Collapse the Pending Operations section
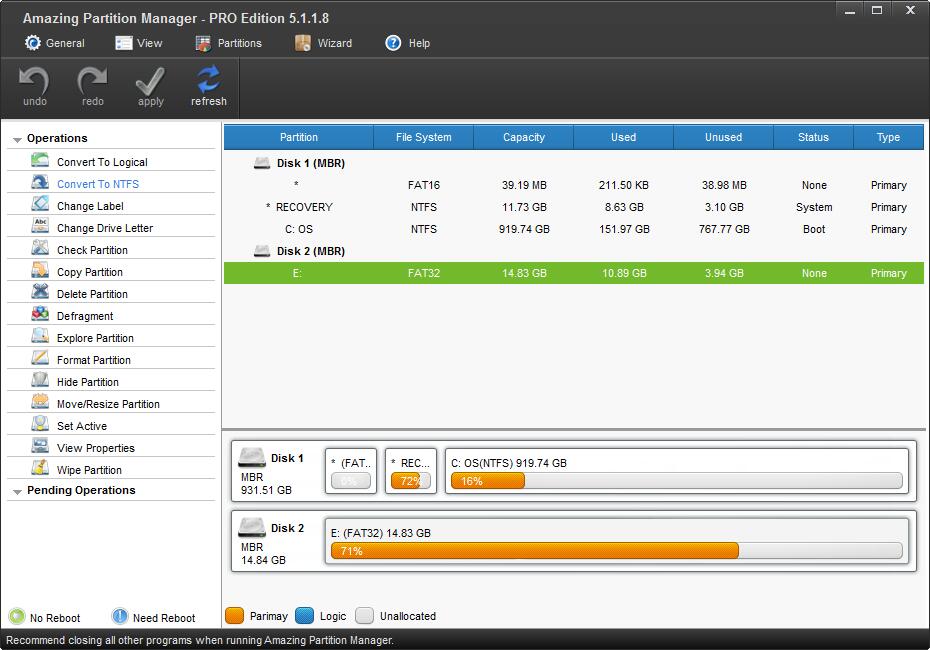Viewport: 930px width, 650px height. pos(17,492)
